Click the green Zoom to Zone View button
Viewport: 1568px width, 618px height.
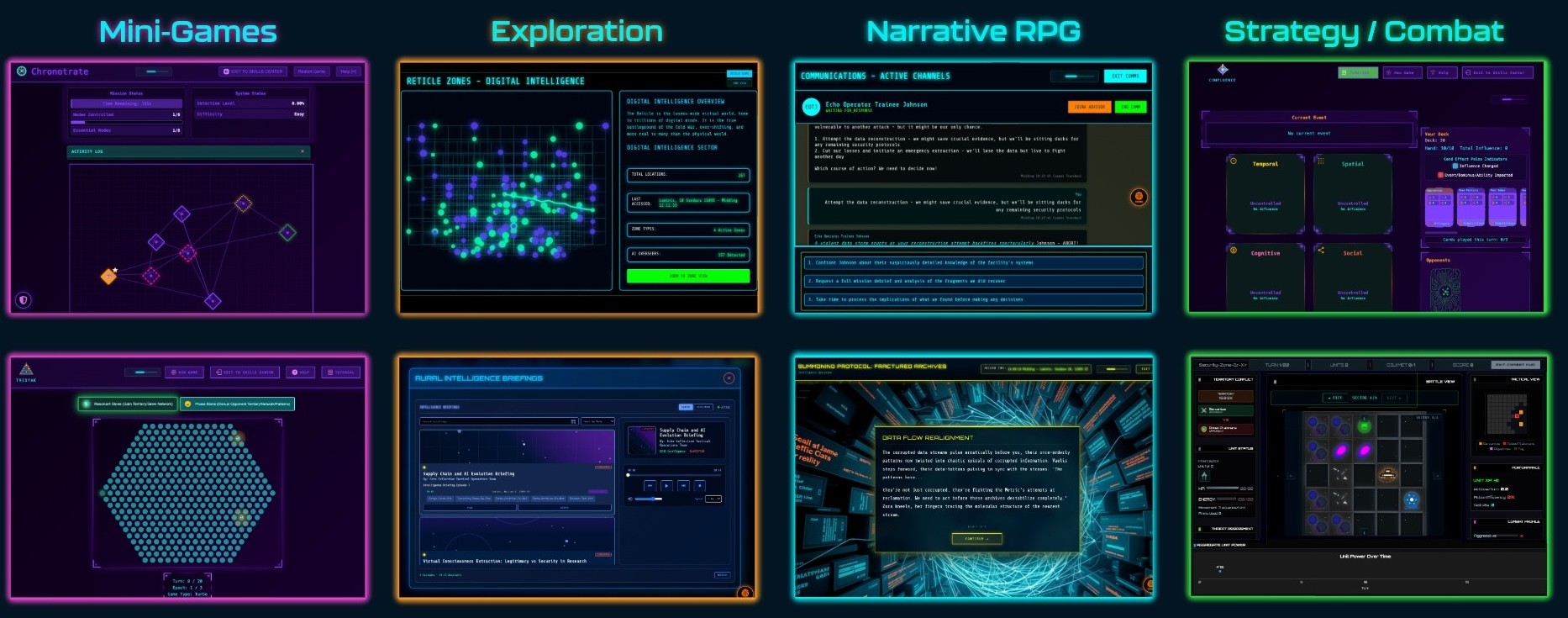click(x=687, y=276)
